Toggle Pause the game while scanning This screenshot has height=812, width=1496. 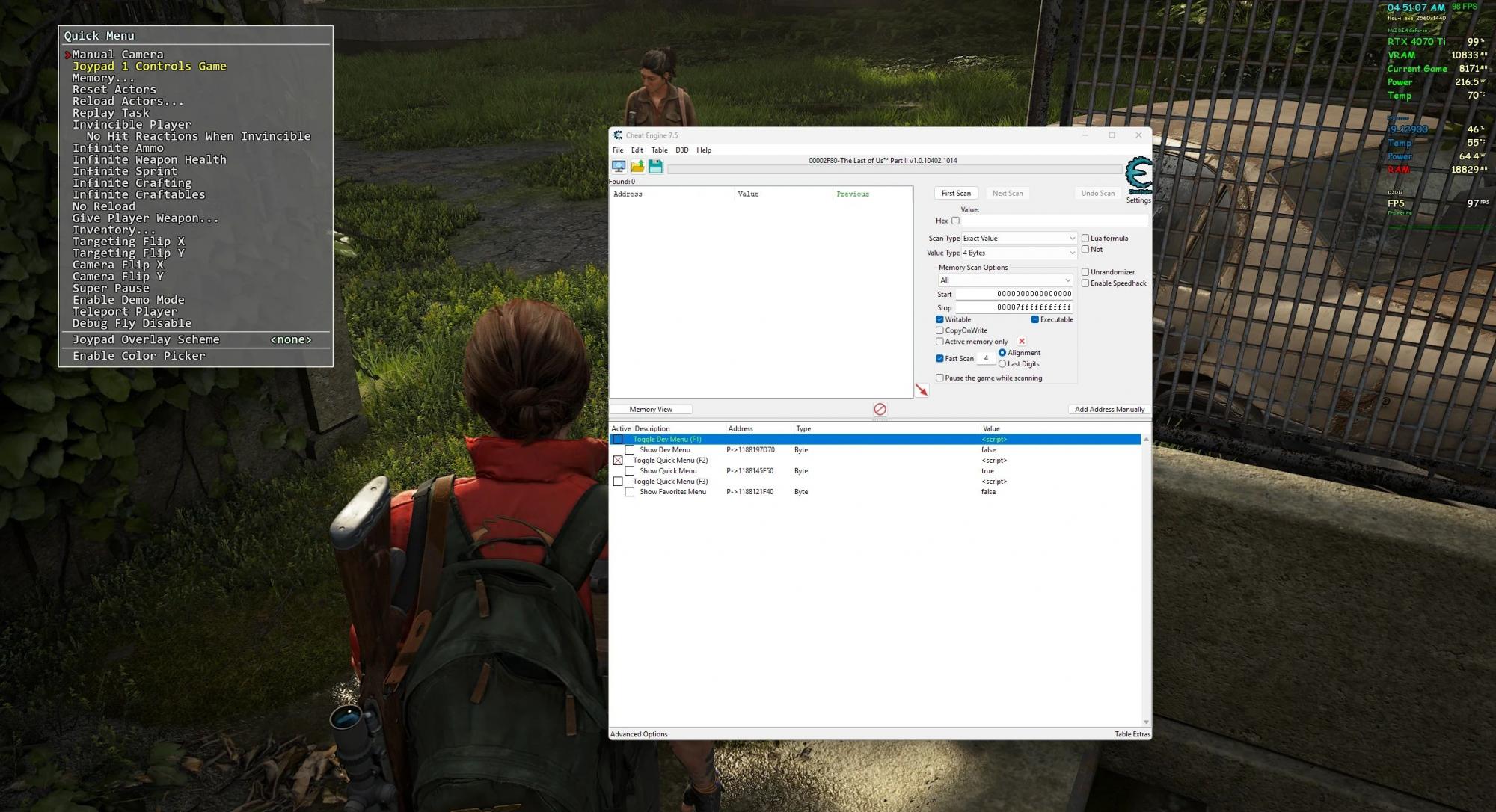(x=939, y=378)
